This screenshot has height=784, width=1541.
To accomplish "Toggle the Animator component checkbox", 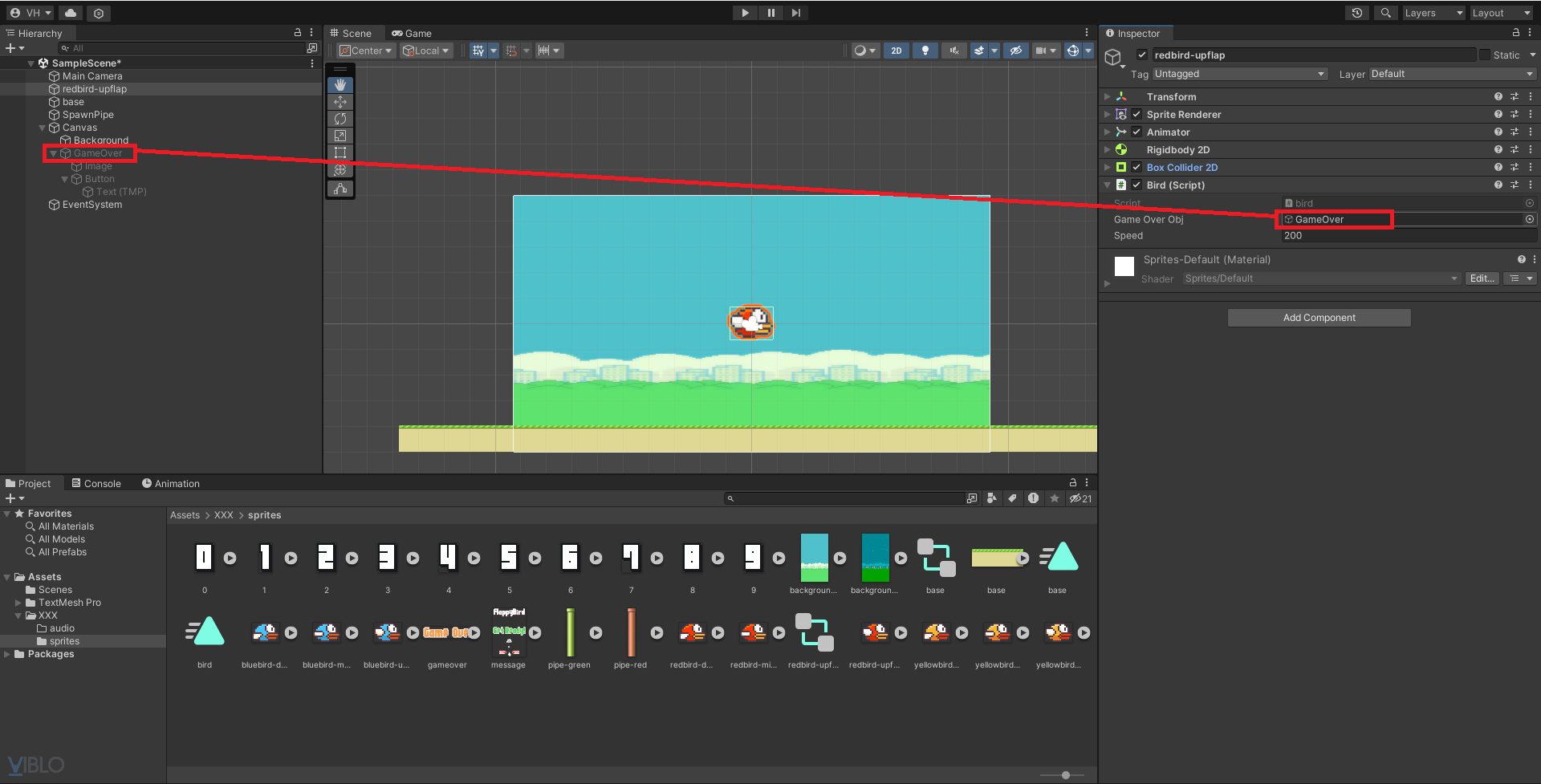I will click(x=1136, y=132).
